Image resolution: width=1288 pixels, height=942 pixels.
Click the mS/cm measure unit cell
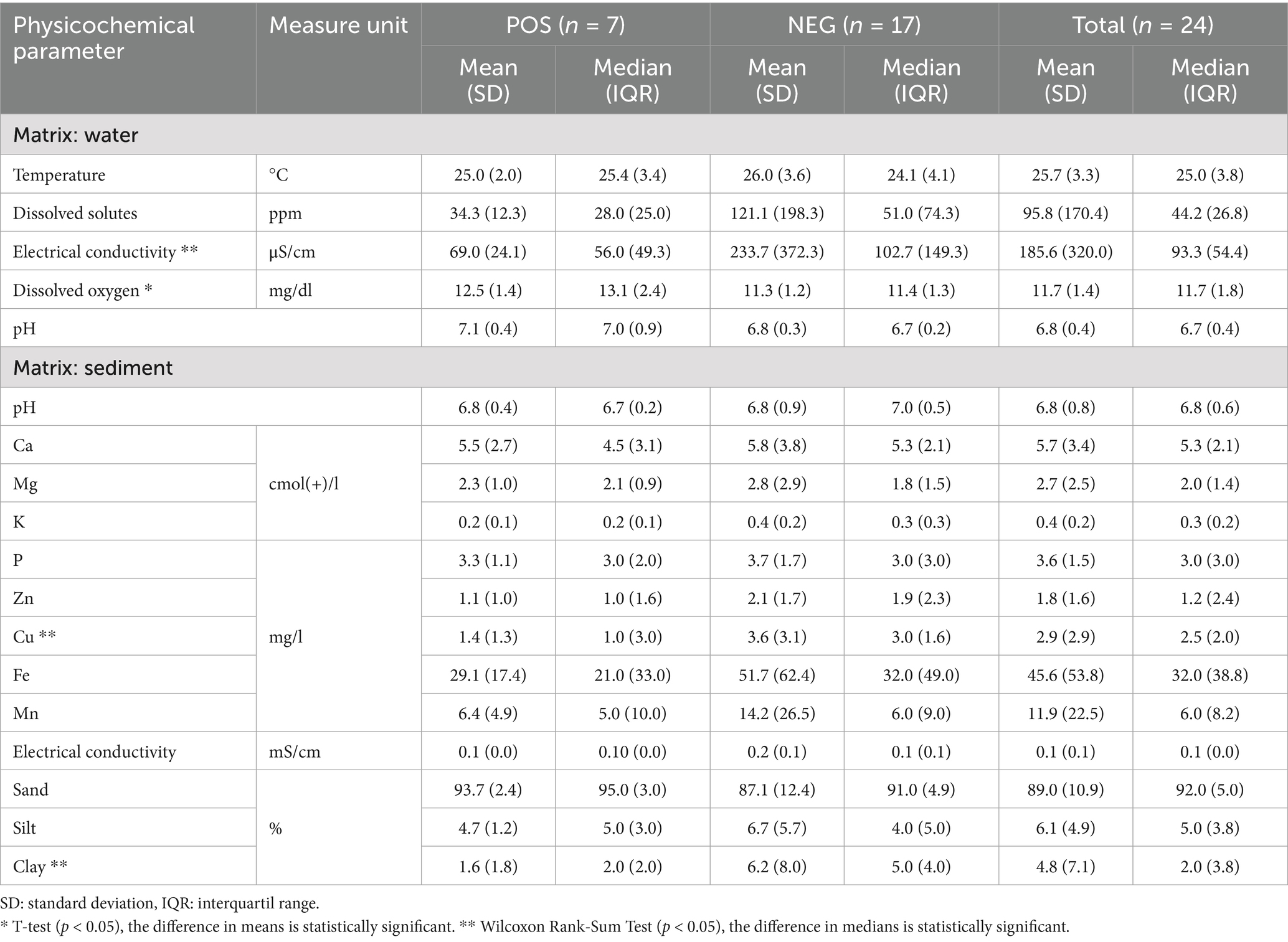coord(295,751)
